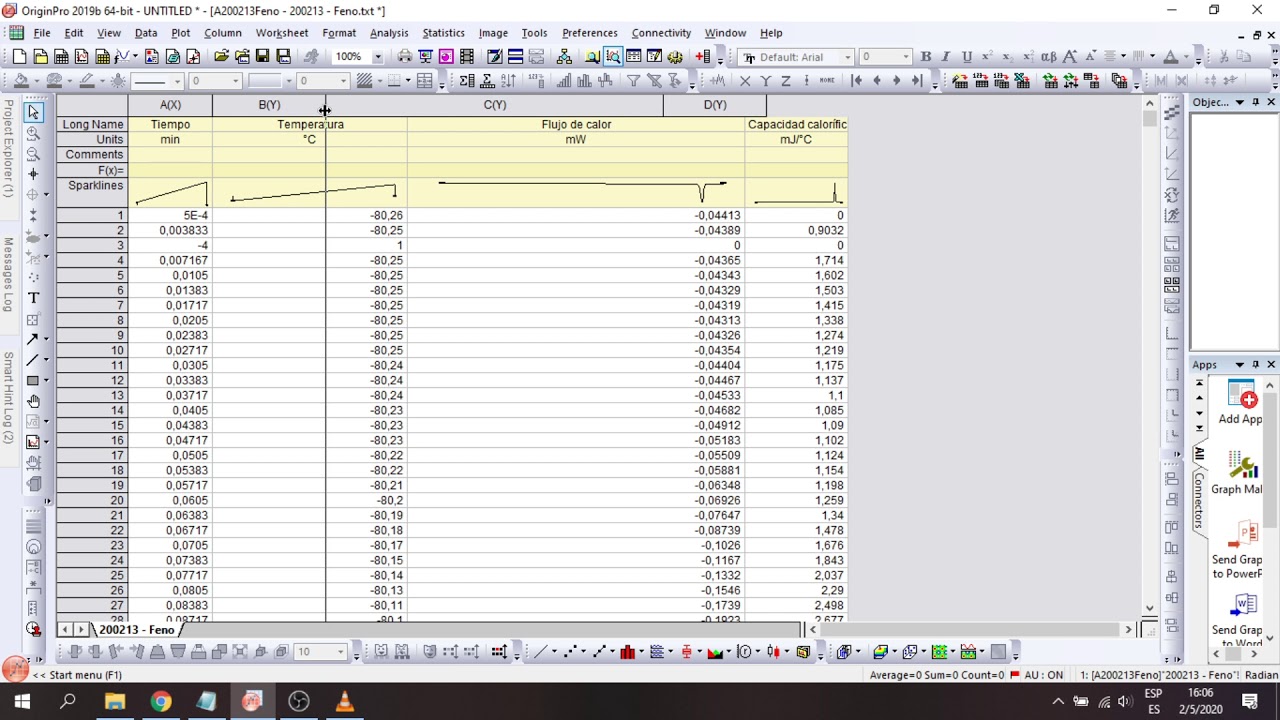The image size is (1280, 720).
Task: Expand the Apps panel menu arrow
Action: coord(1240,365)
